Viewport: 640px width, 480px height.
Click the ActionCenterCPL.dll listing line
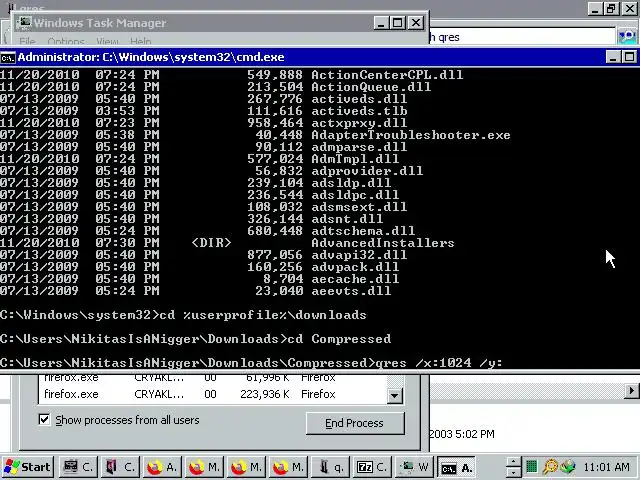(231, 75)
